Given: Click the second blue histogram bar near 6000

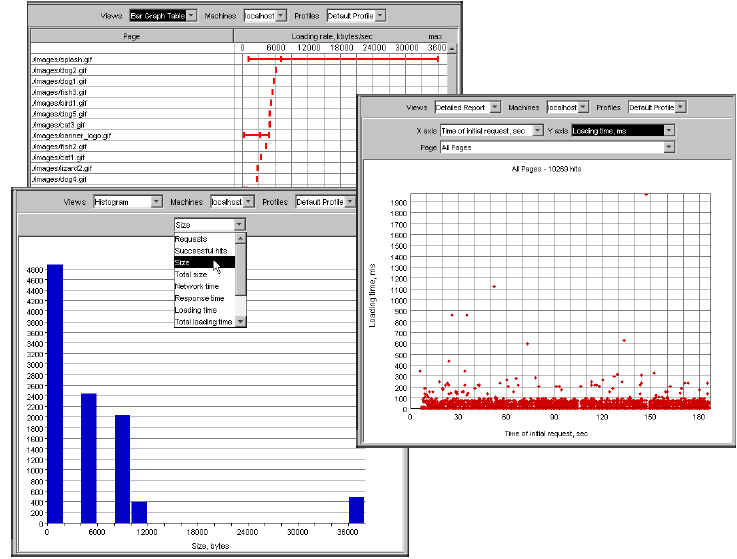Looking at the screenshot, I should coord(89,458).
